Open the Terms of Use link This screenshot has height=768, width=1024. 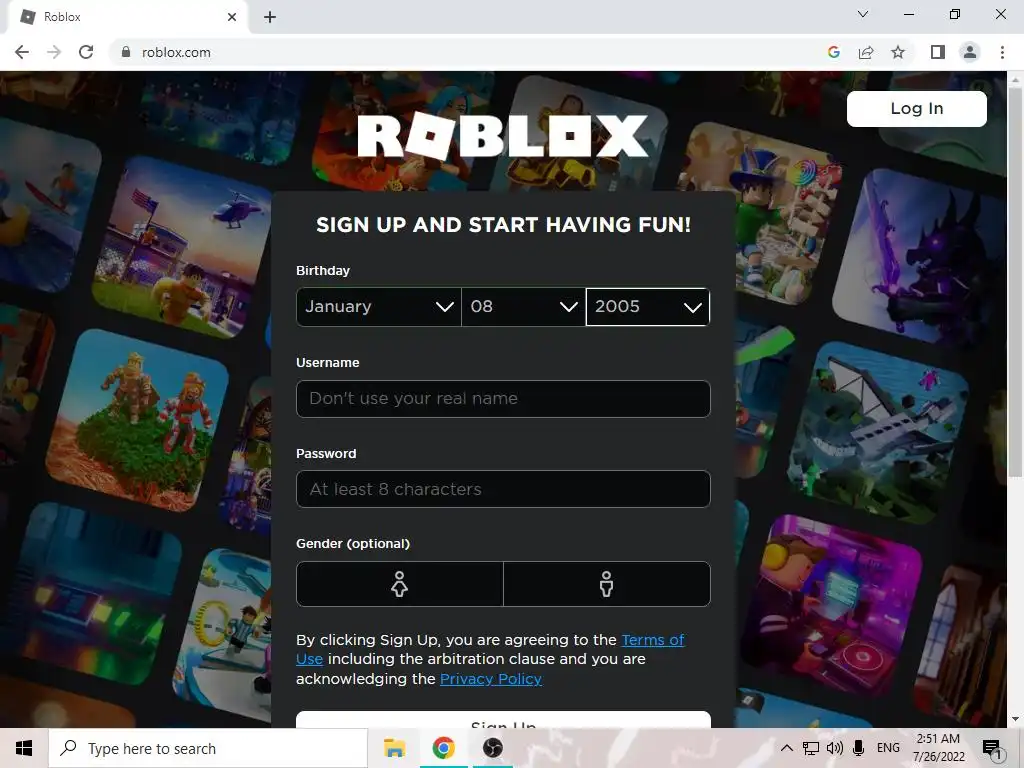point(653,640)
